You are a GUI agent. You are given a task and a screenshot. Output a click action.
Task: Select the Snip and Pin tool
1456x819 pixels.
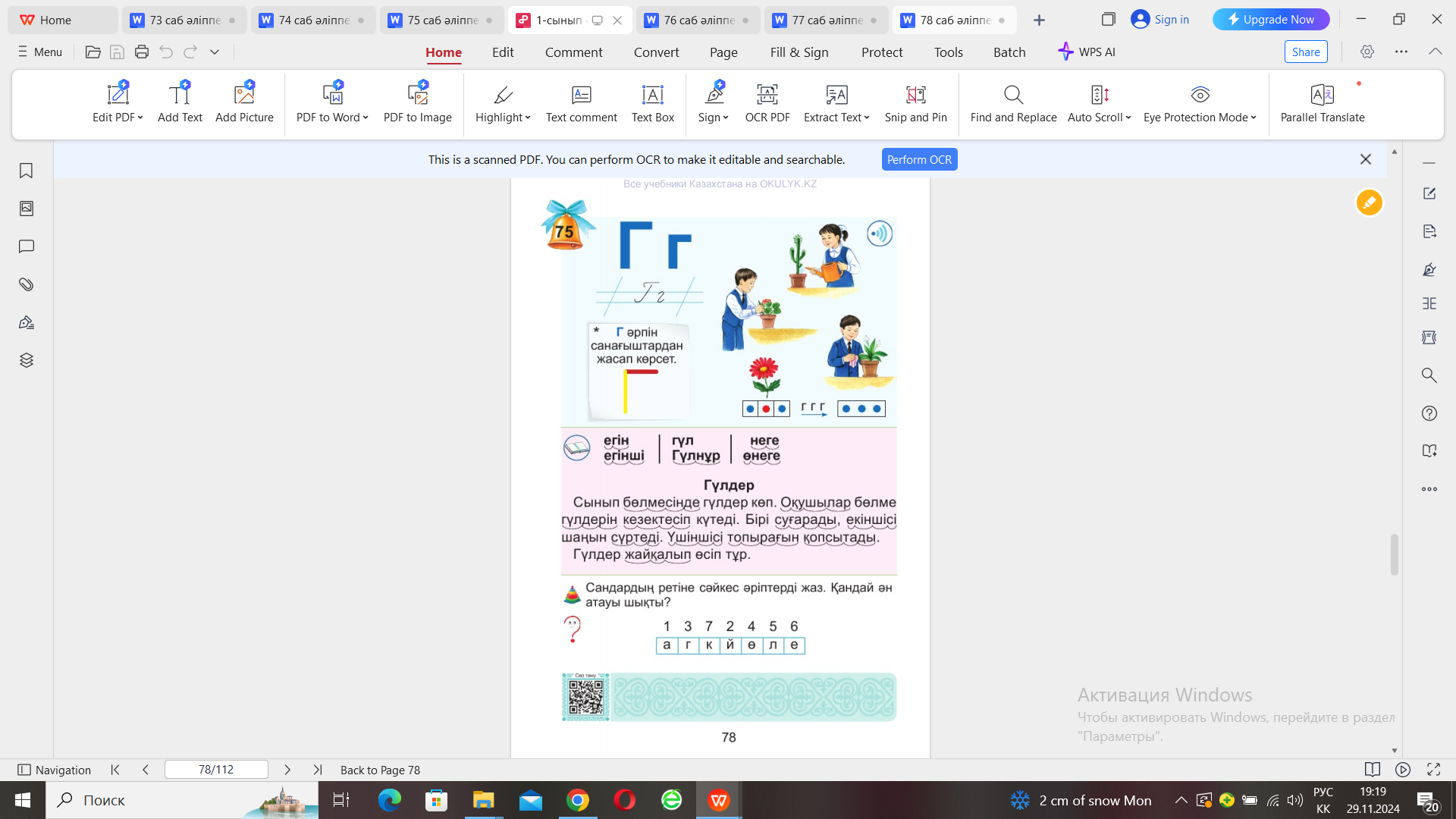pos(915,95)
